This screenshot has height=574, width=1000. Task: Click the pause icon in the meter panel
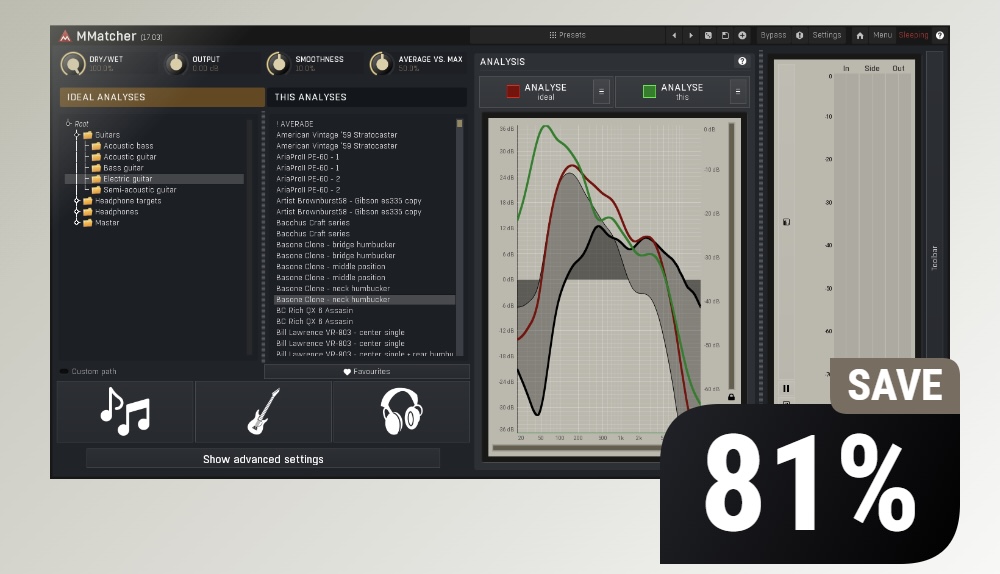tap(786, 388)
